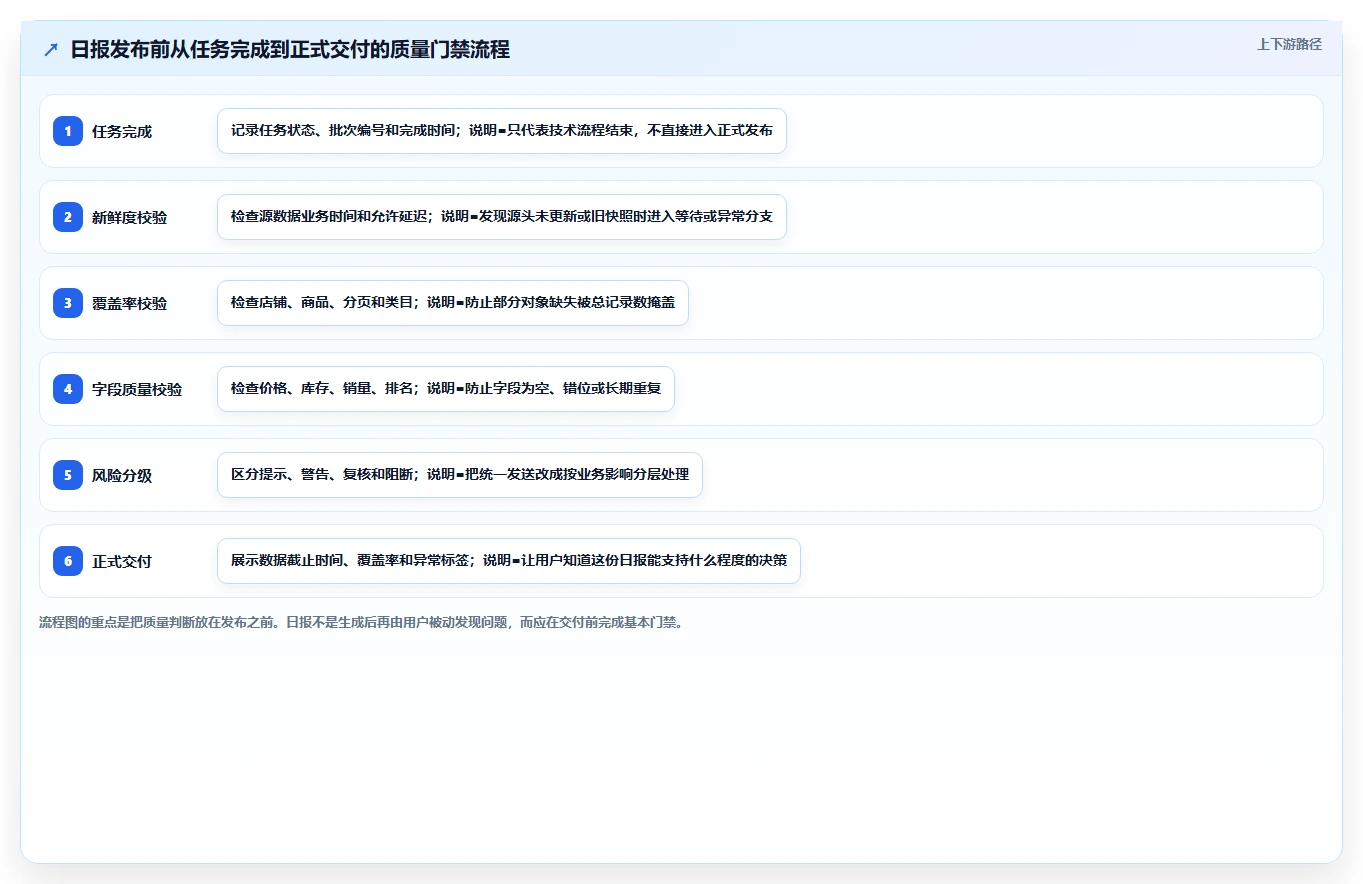Open the description box starting 检查源数据业务时间
This screenshot has height=884, width=1363.
[502, 217]
